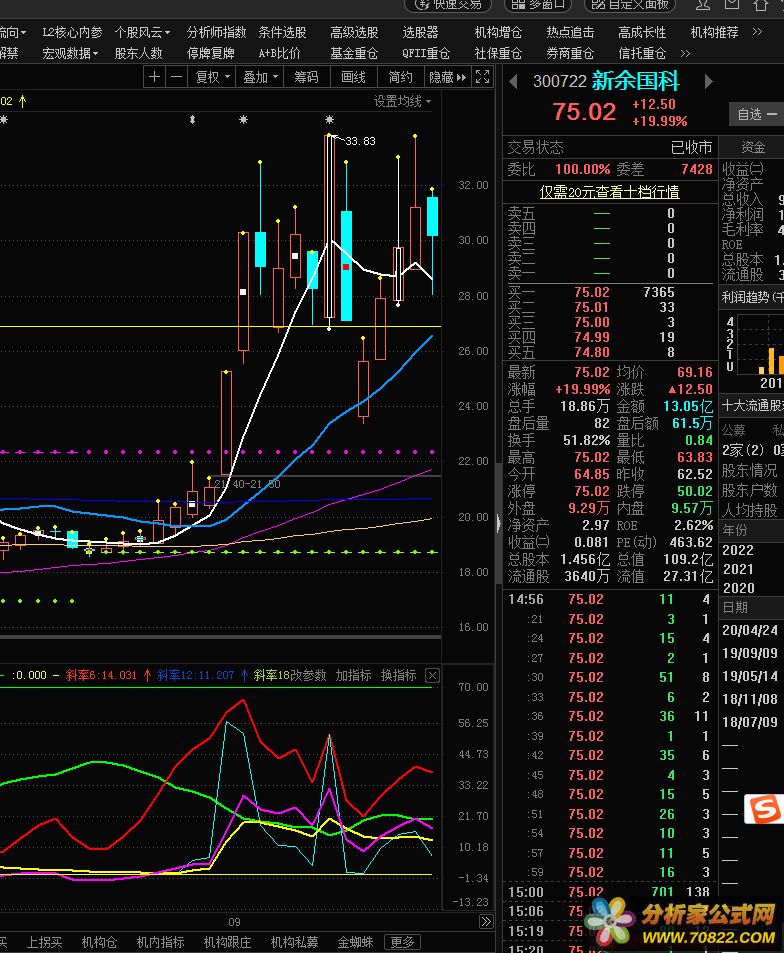
Task: Click the 仅需20元查看十档行情 link
Action: [x=609, y=192]
